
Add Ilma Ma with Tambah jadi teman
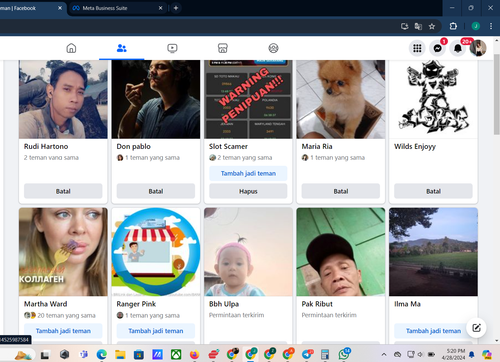(433, 331)
